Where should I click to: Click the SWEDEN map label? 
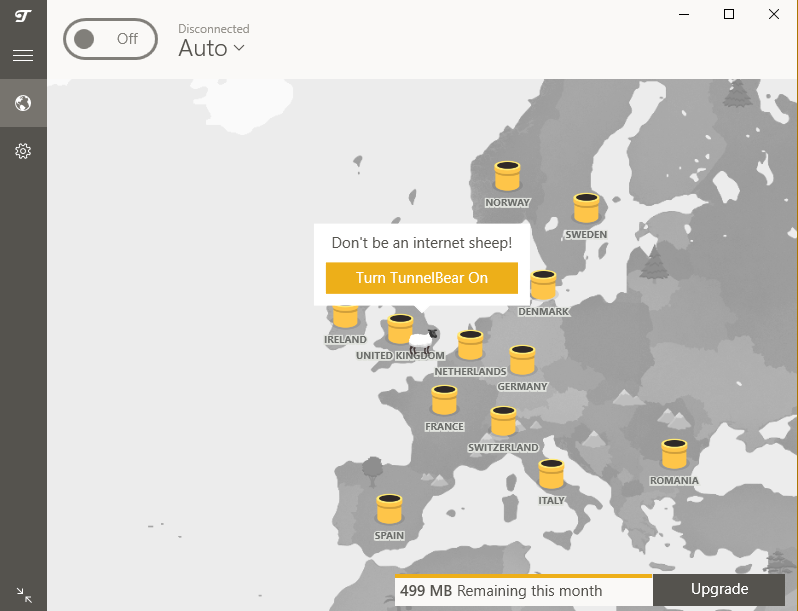(586, 235)
